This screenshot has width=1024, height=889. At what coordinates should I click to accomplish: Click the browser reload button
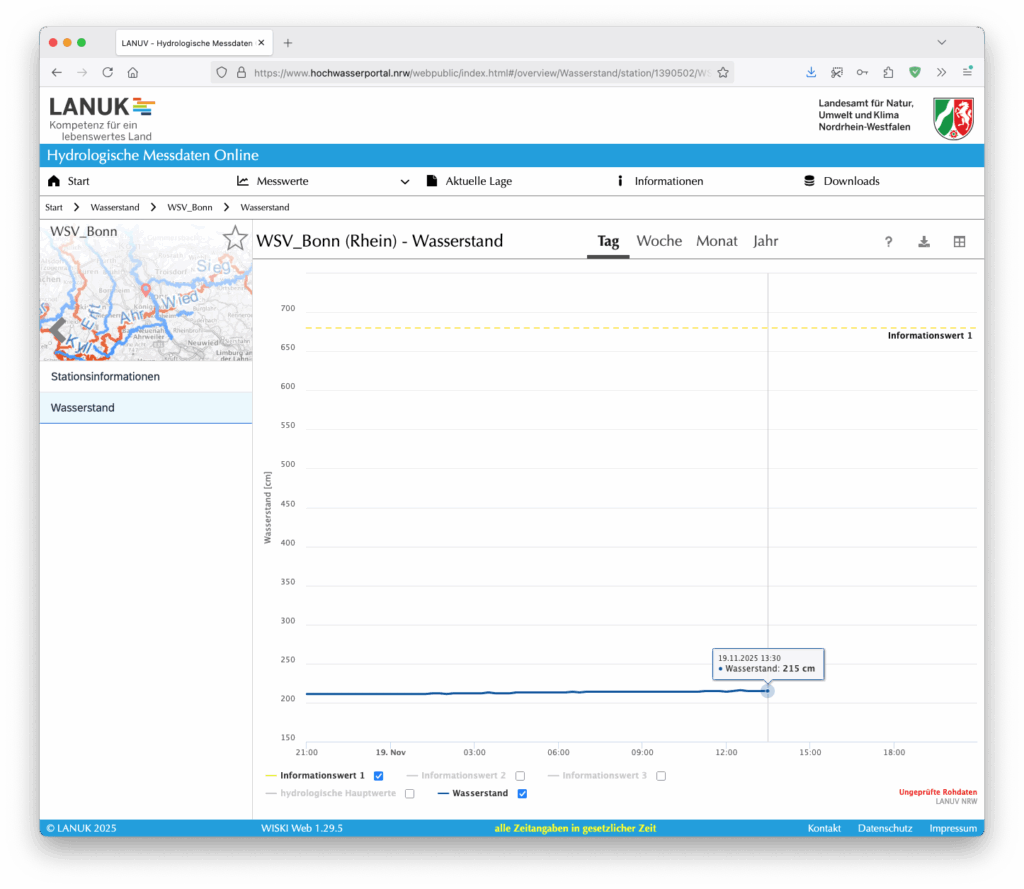tap(107, 72)
